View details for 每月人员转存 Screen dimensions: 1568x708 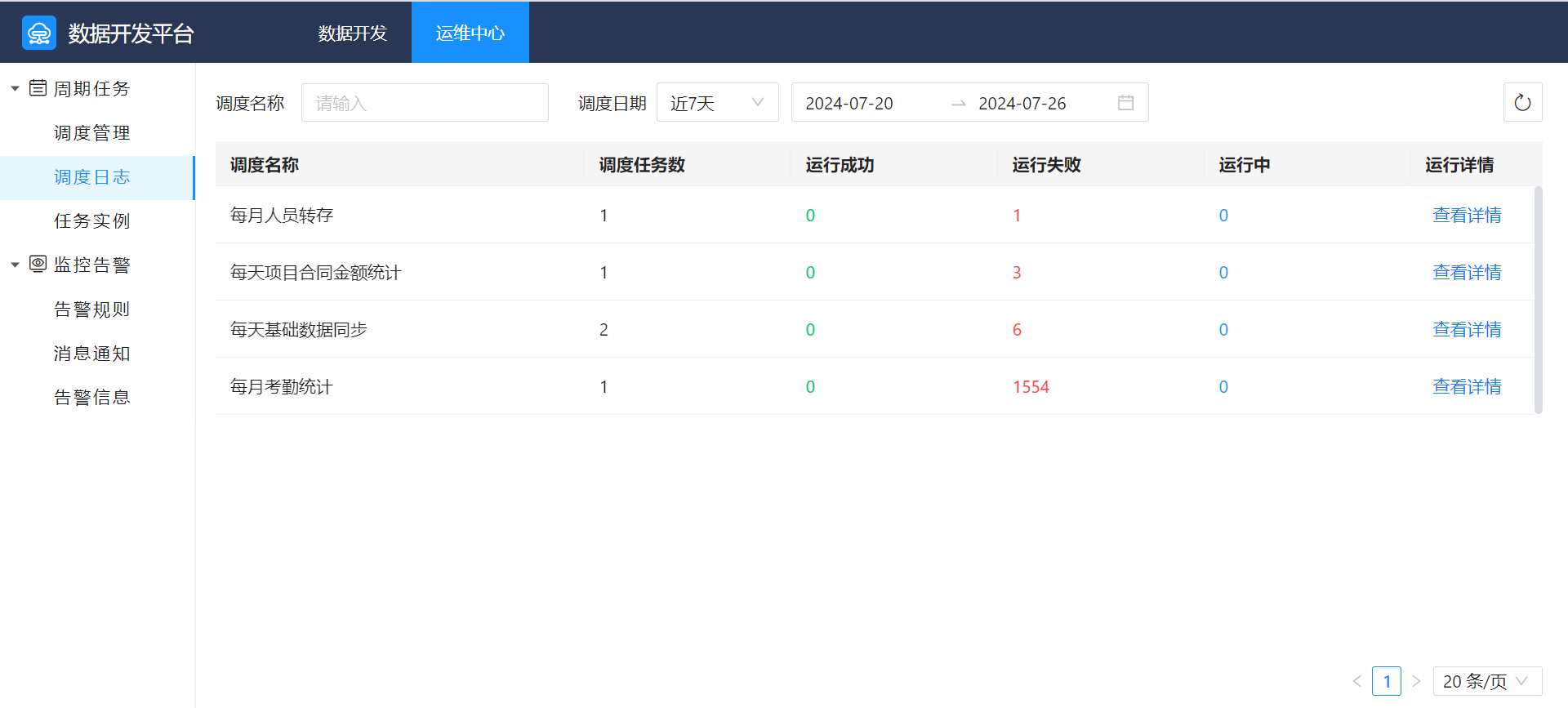click(1467, 216)
